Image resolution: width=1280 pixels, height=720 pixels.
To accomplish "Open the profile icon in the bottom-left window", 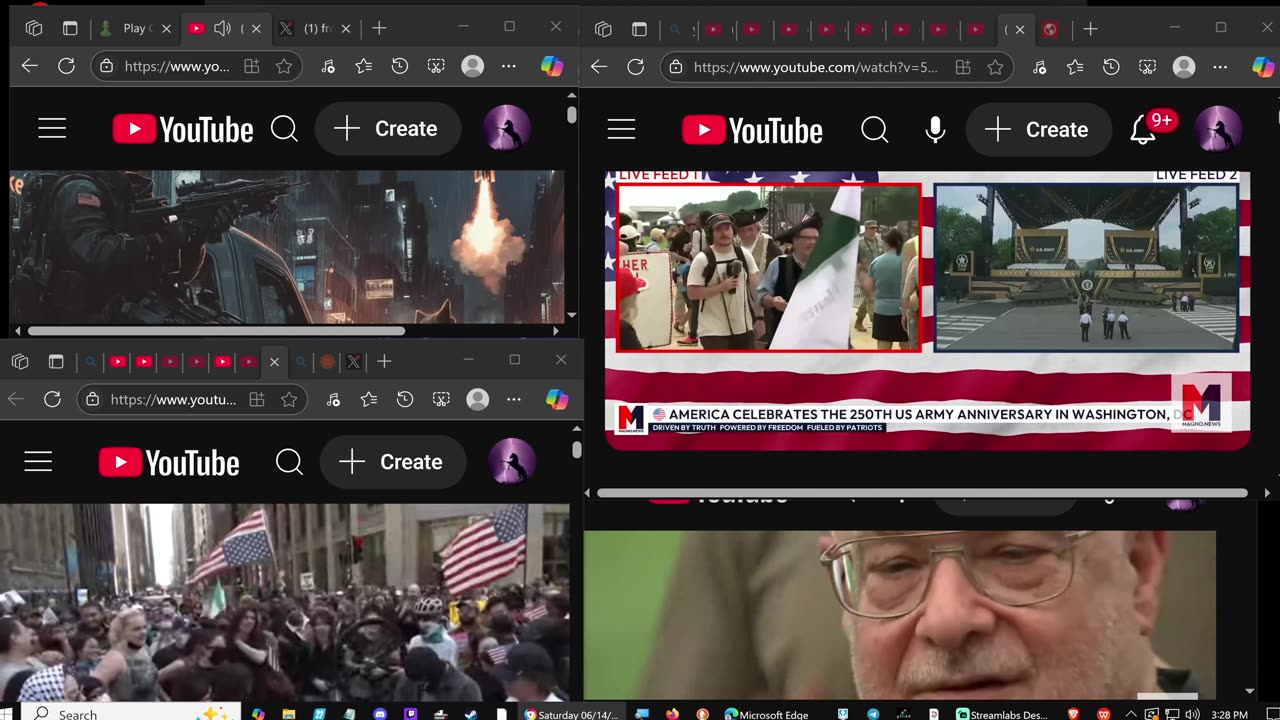I will 478,400.
